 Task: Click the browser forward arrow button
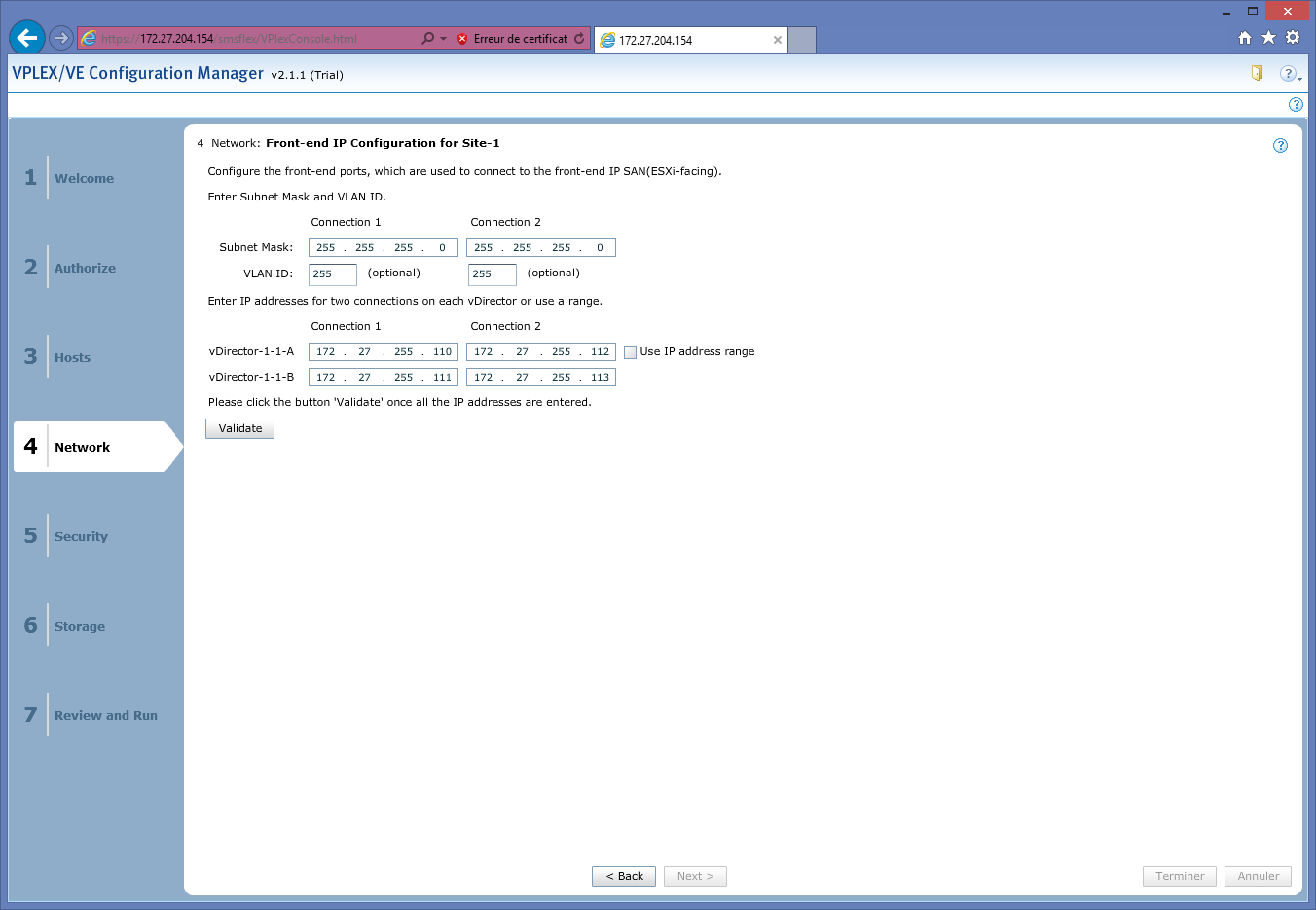pyautogui.click(x=61, y=38)
